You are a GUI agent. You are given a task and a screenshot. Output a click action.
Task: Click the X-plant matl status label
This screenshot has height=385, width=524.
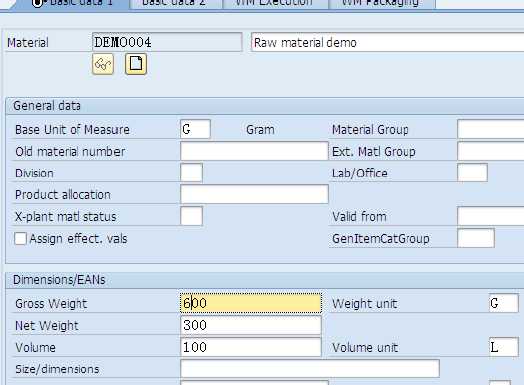click(x=66, y=217)
